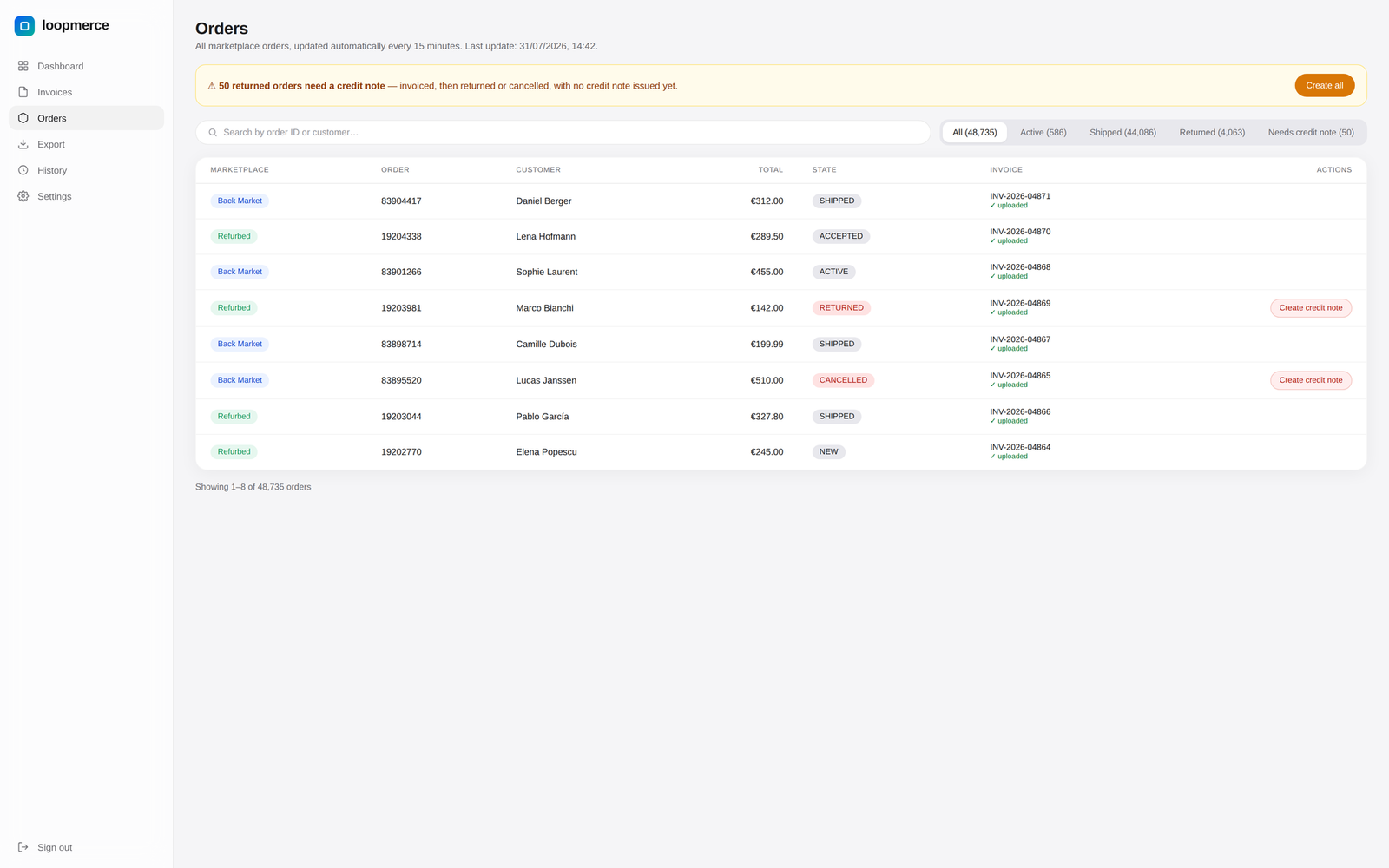Click Showing 1–8 of 48,735 orders text
The width and height of the screenshot is (1389, 868).
point(253,487)
